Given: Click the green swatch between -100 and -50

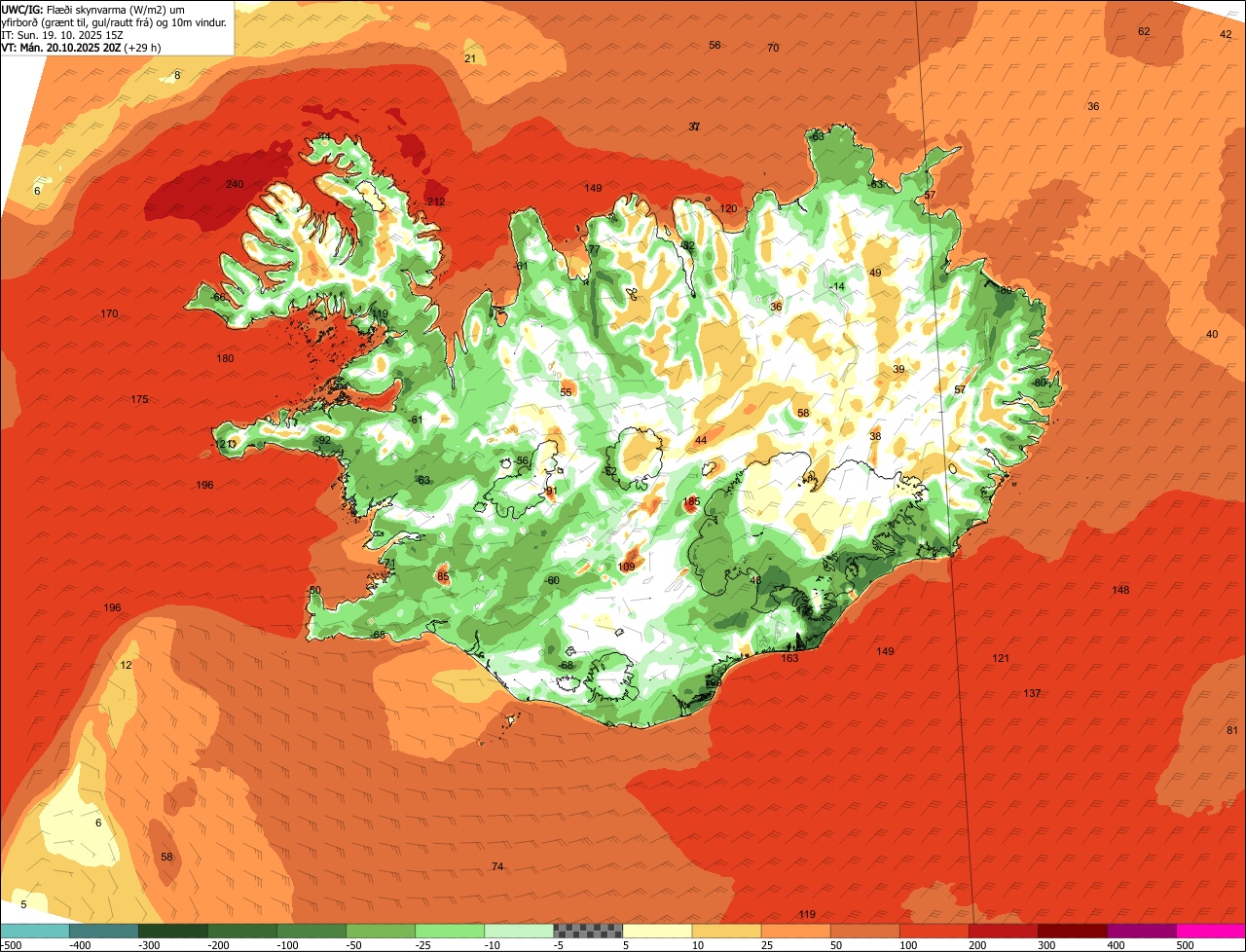Looking at the screenshot, I should pos(311,931).
